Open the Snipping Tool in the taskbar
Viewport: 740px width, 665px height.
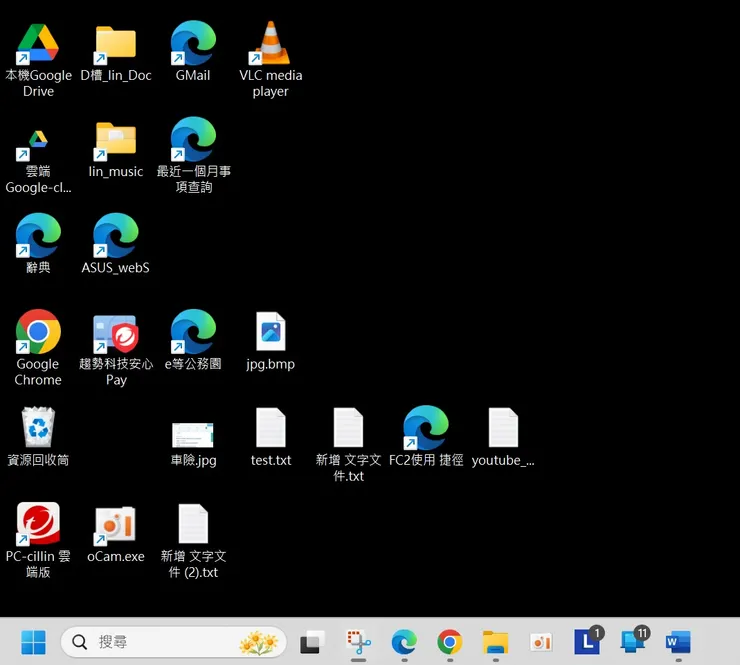pyautogui.click(x=359, y=642)
